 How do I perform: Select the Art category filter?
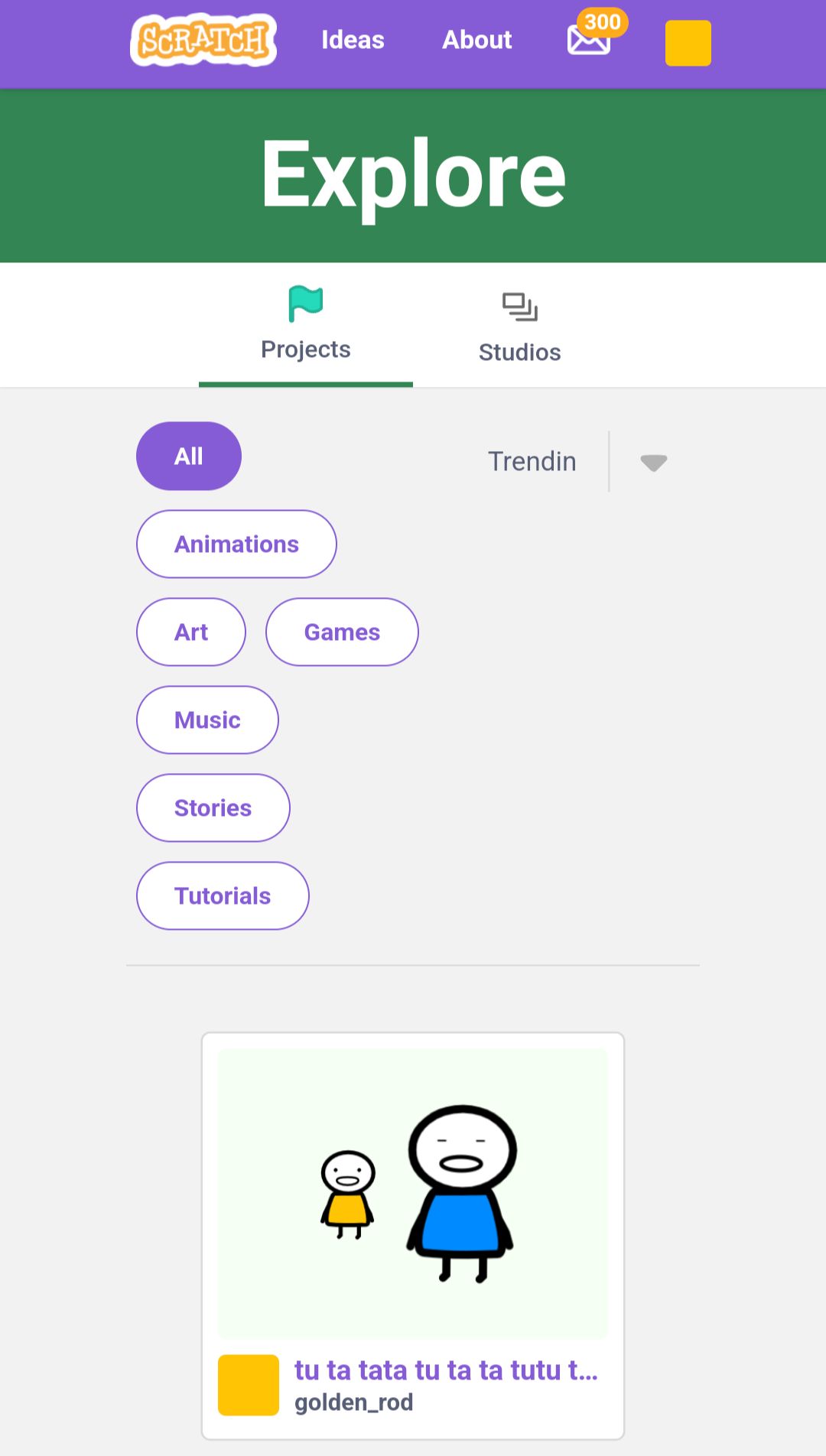click(x=191, y=632)
